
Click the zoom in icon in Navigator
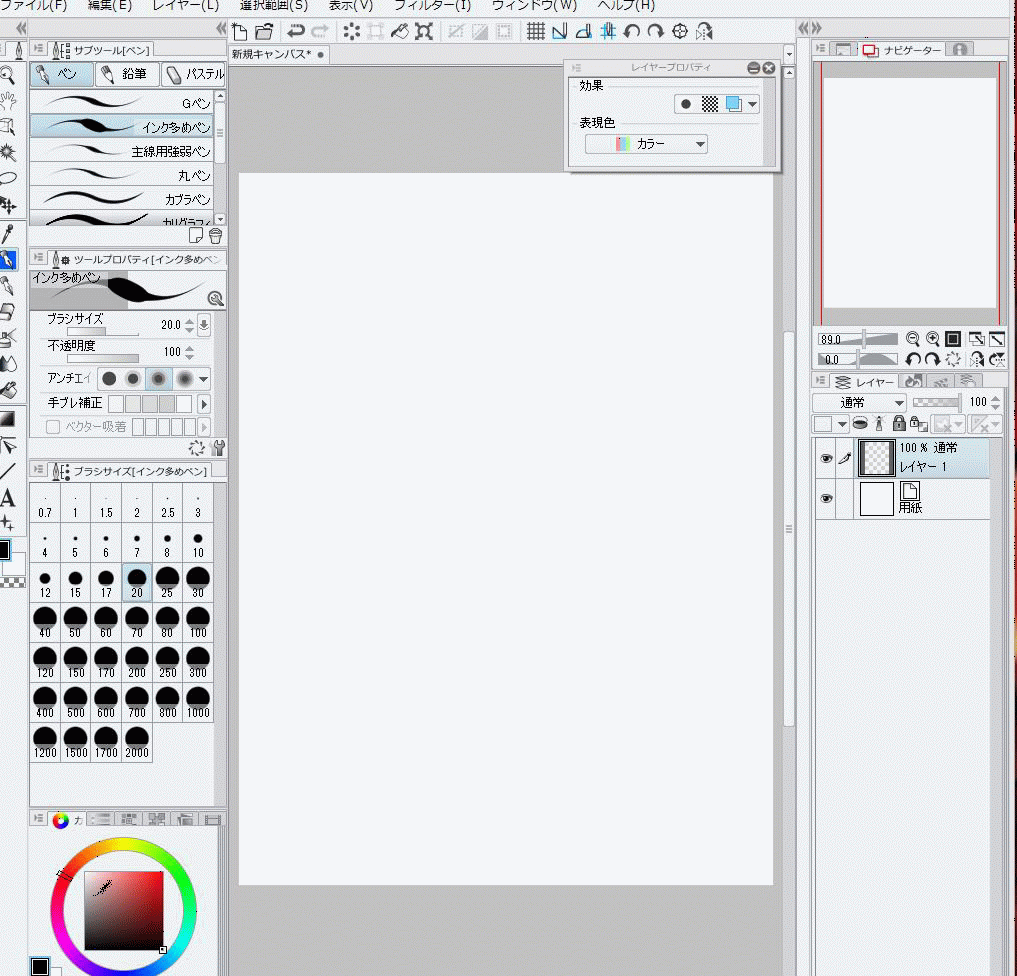[x=932, y=339]
